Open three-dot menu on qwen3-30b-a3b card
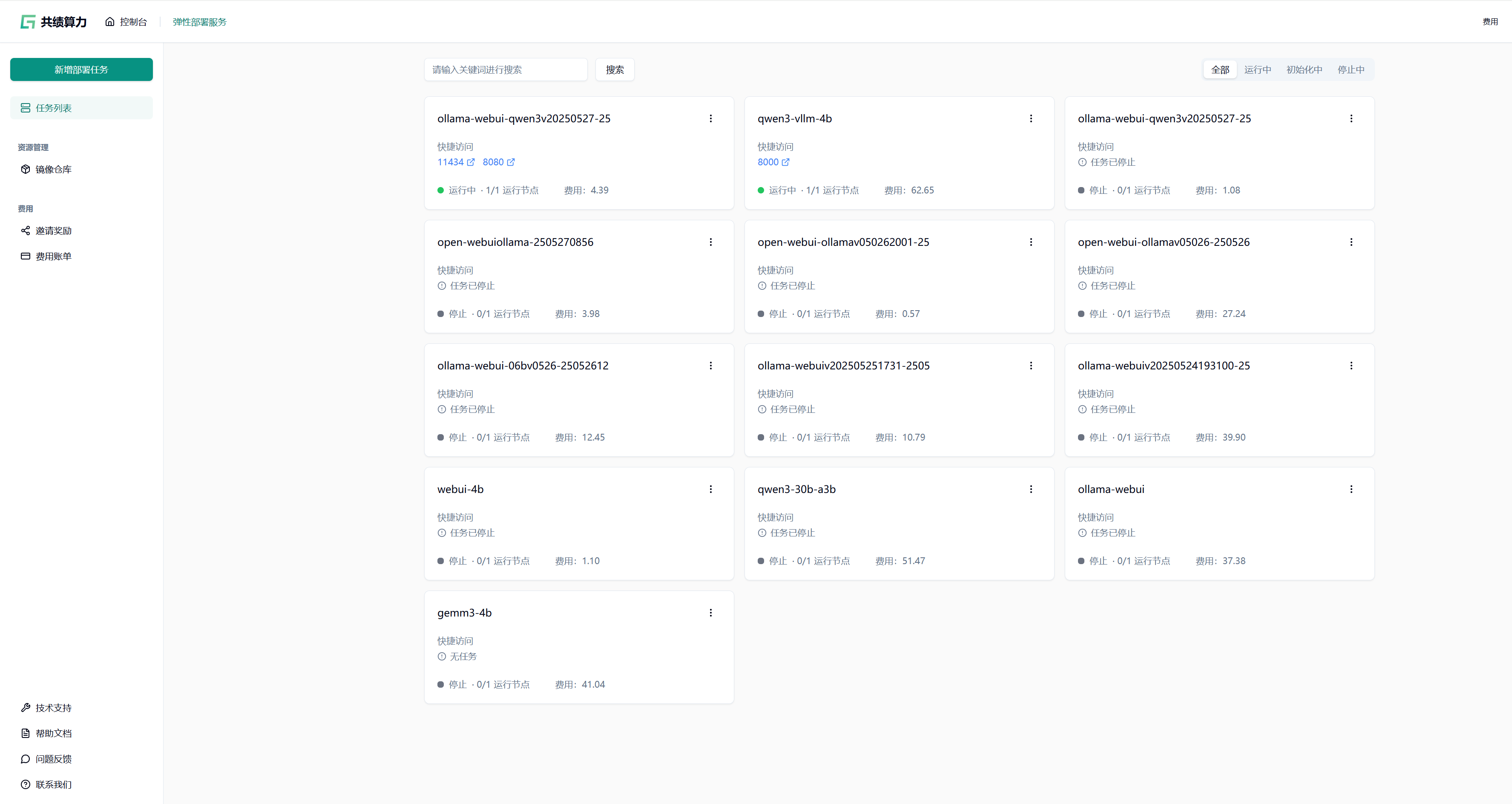This screenshot has width=1512, height=804. tap(1031, 489)
